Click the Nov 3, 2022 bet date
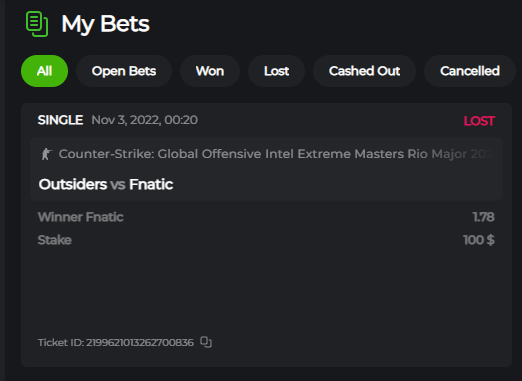Screen dimensions: 522x381 coord(144,120)
